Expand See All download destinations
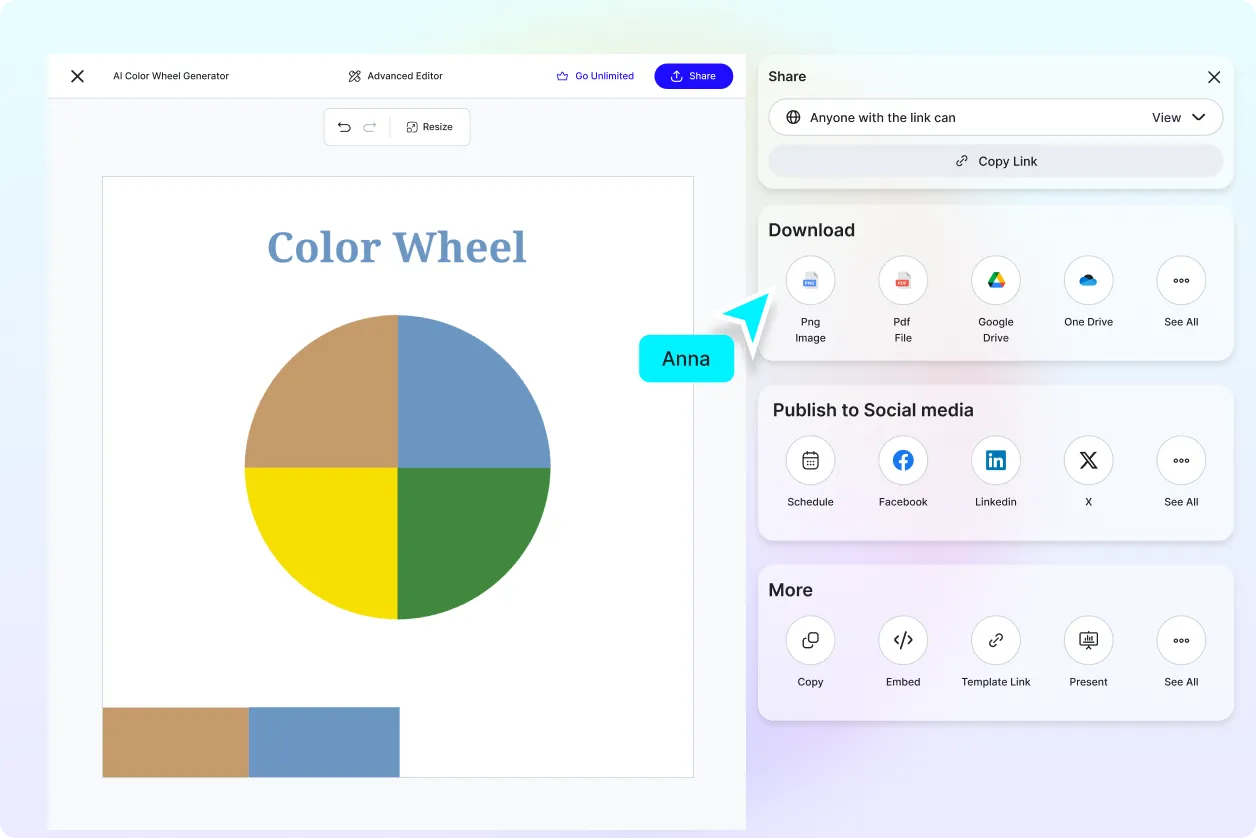1256x838 pixels. pyautogui.click(x=1181, y=280)
